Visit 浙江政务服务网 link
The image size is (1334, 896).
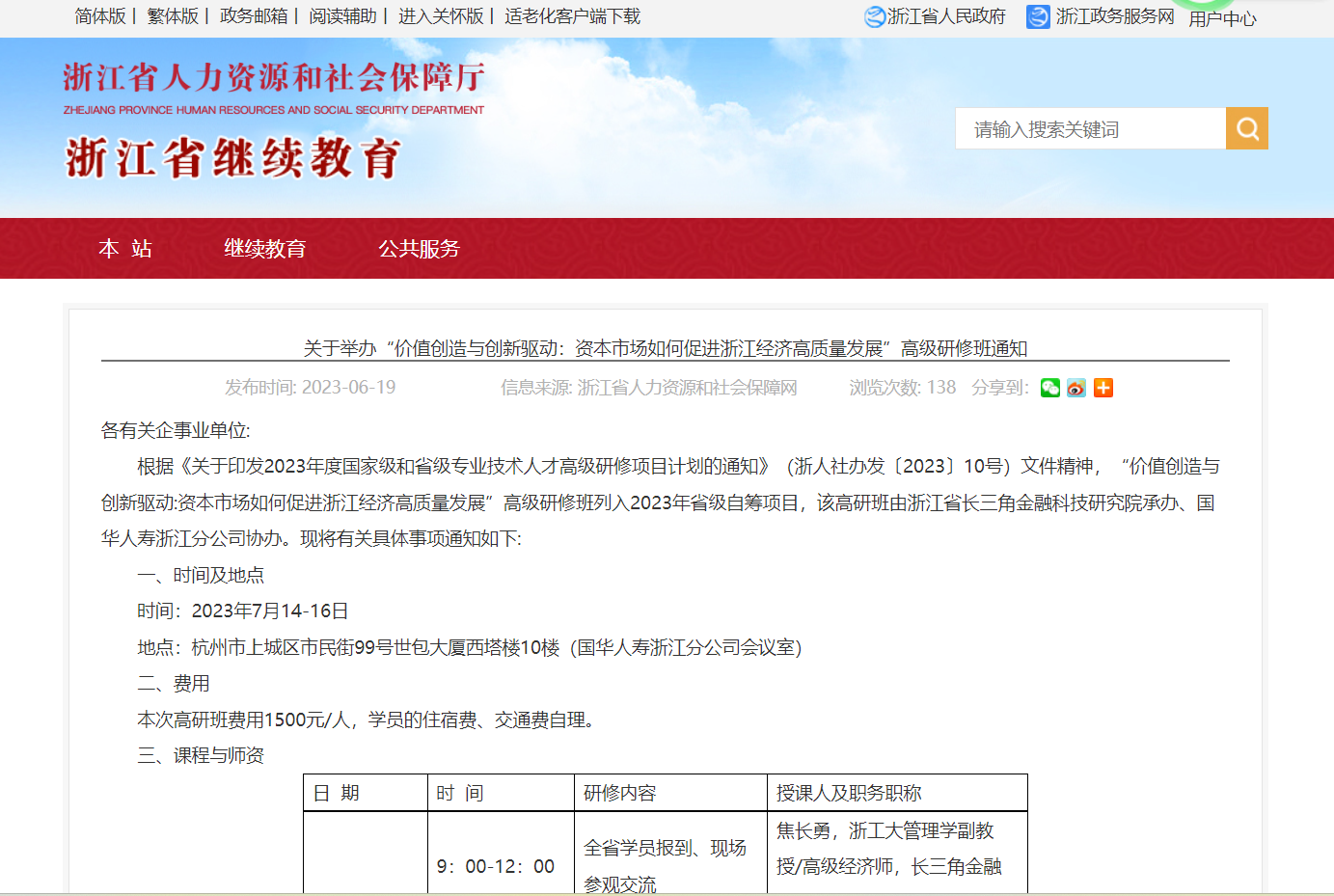coord(1115,16)
